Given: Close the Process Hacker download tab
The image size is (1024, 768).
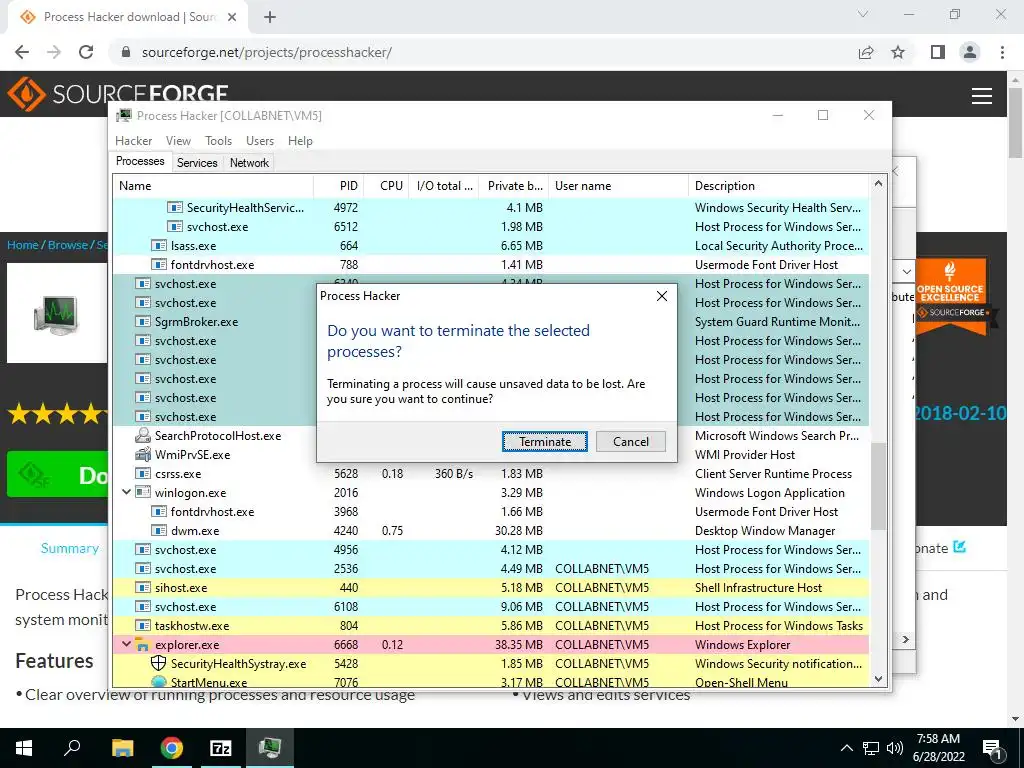Looking at the screenshot, I should 232,17.
